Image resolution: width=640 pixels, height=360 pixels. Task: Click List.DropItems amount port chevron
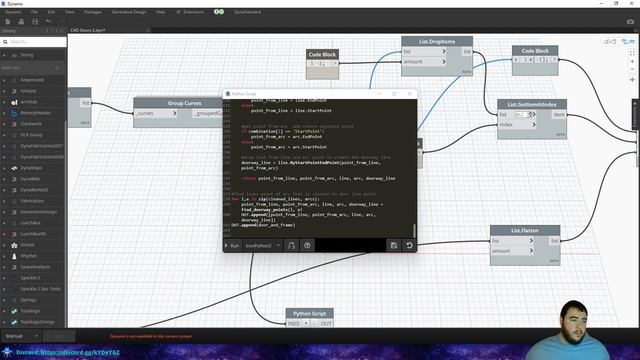444,62
